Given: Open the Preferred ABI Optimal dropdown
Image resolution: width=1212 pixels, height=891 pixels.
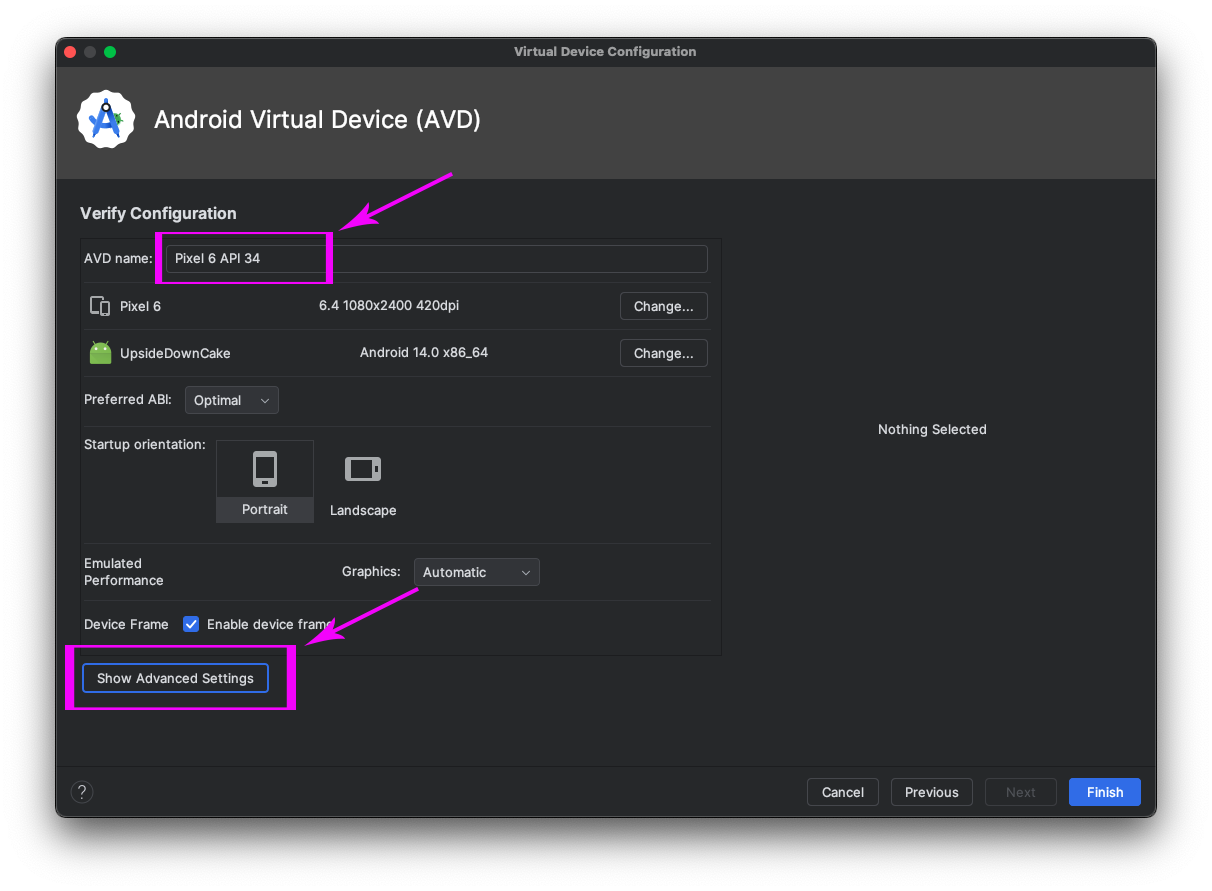Looking at the screenshot, I should [x=232, y=400].
